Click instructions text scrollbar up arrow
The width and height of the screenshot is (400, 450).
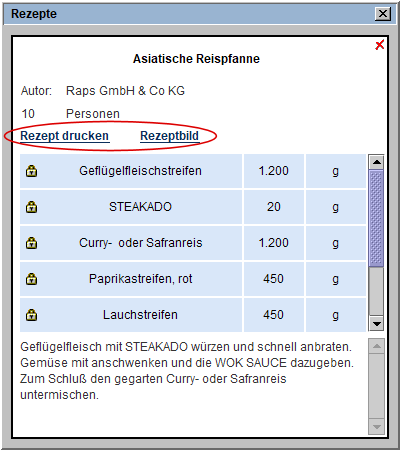pyautogui.click(x=377, y=346)
